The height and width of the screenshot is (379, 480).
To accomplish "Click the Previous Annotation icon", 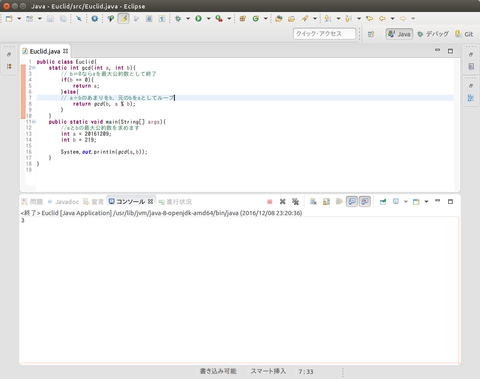I will (348, 19).
